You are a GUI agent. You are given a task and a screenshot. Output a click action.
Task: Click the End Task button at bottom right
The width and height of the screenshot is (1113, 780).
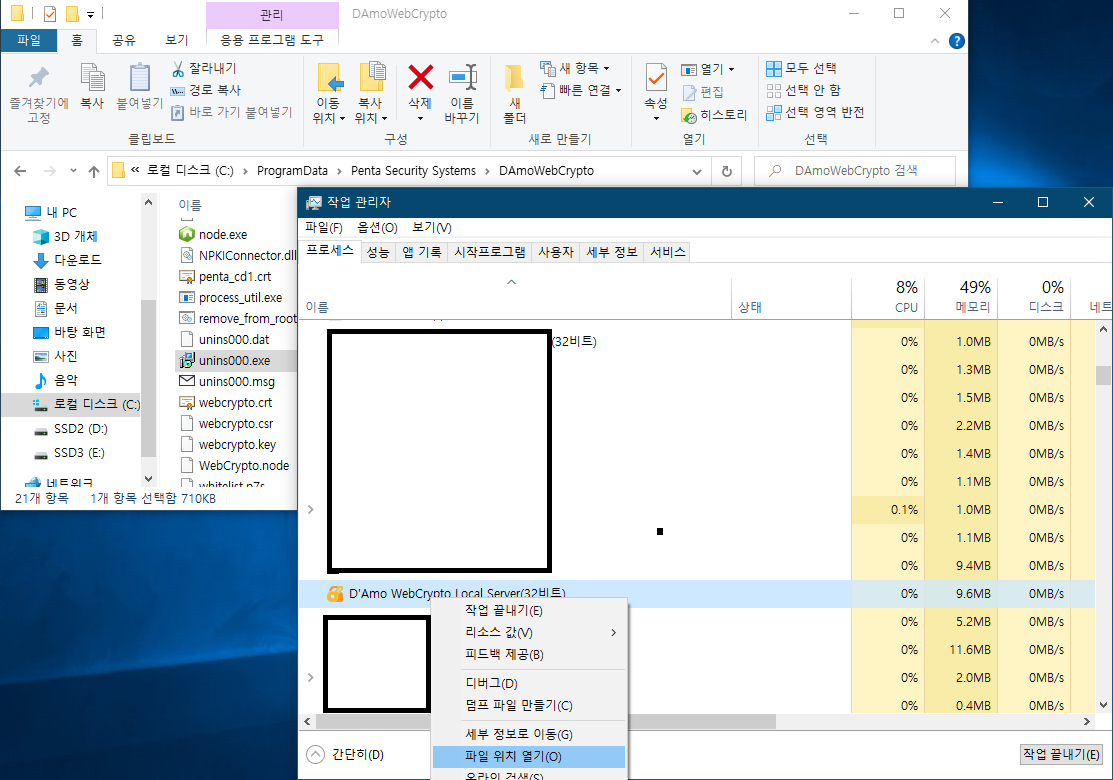(x=1061, y=754)
